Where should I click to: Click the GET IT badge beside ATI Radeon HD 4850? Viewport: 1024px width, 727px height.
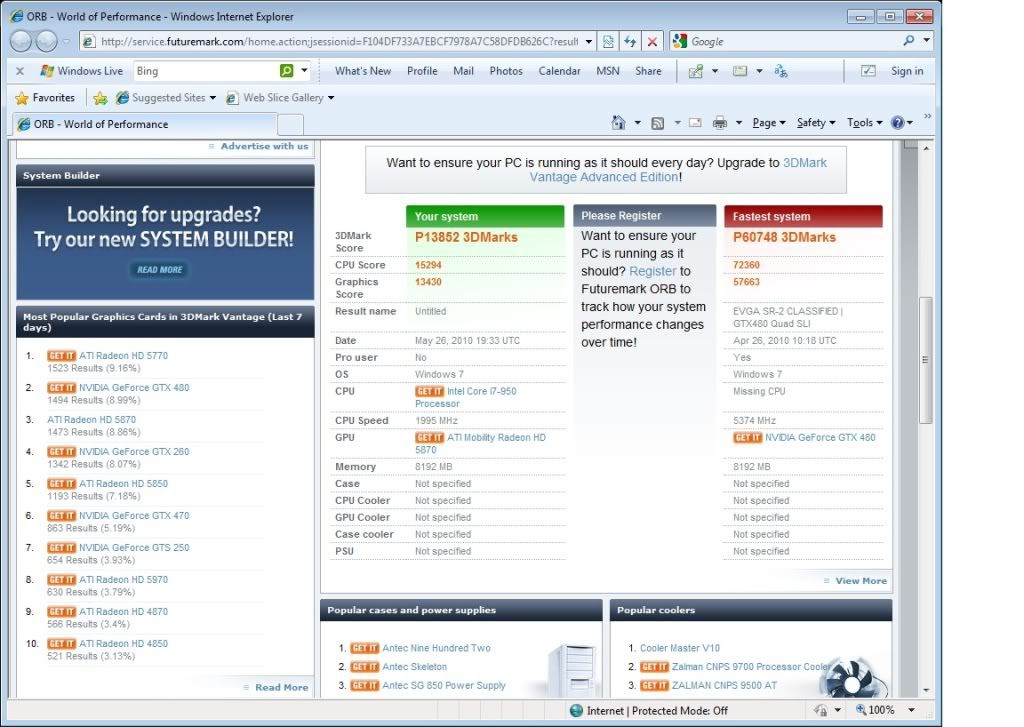61,643
